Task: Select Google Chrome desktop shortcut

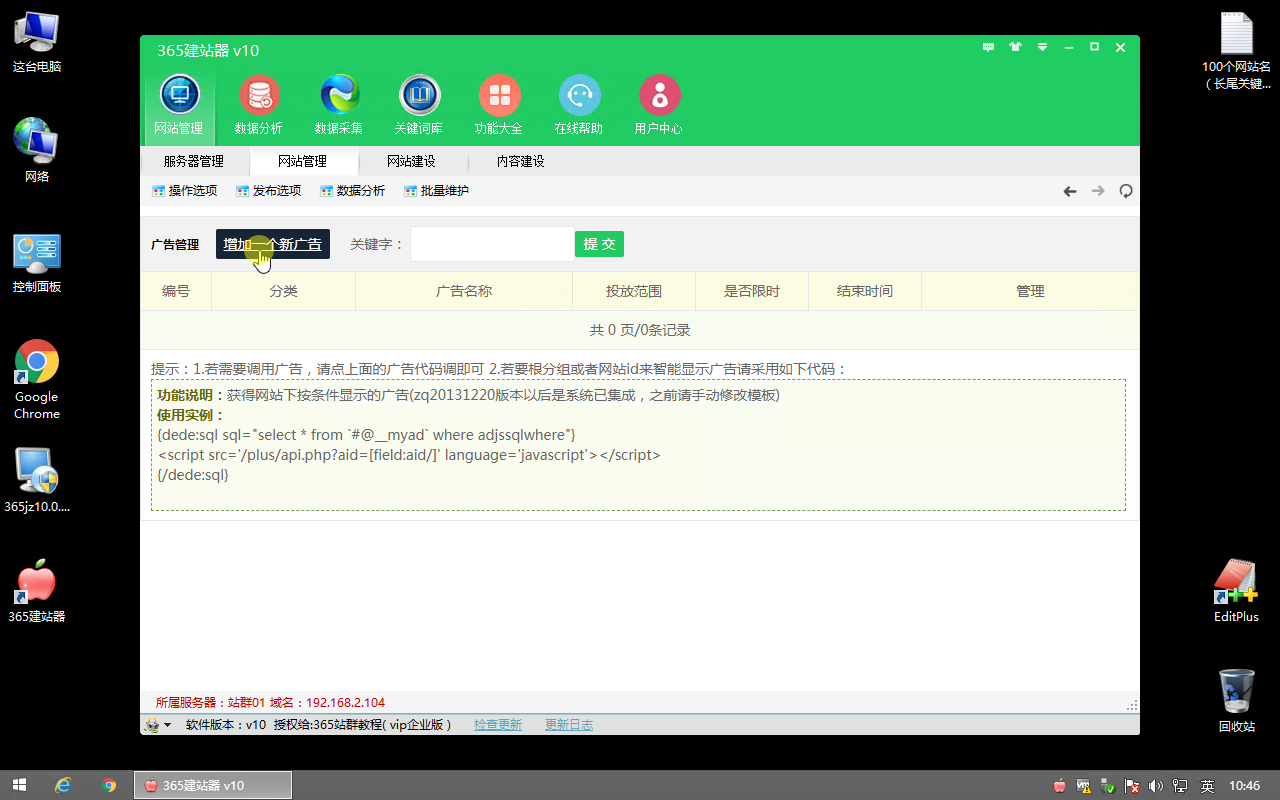Action: 37,380
